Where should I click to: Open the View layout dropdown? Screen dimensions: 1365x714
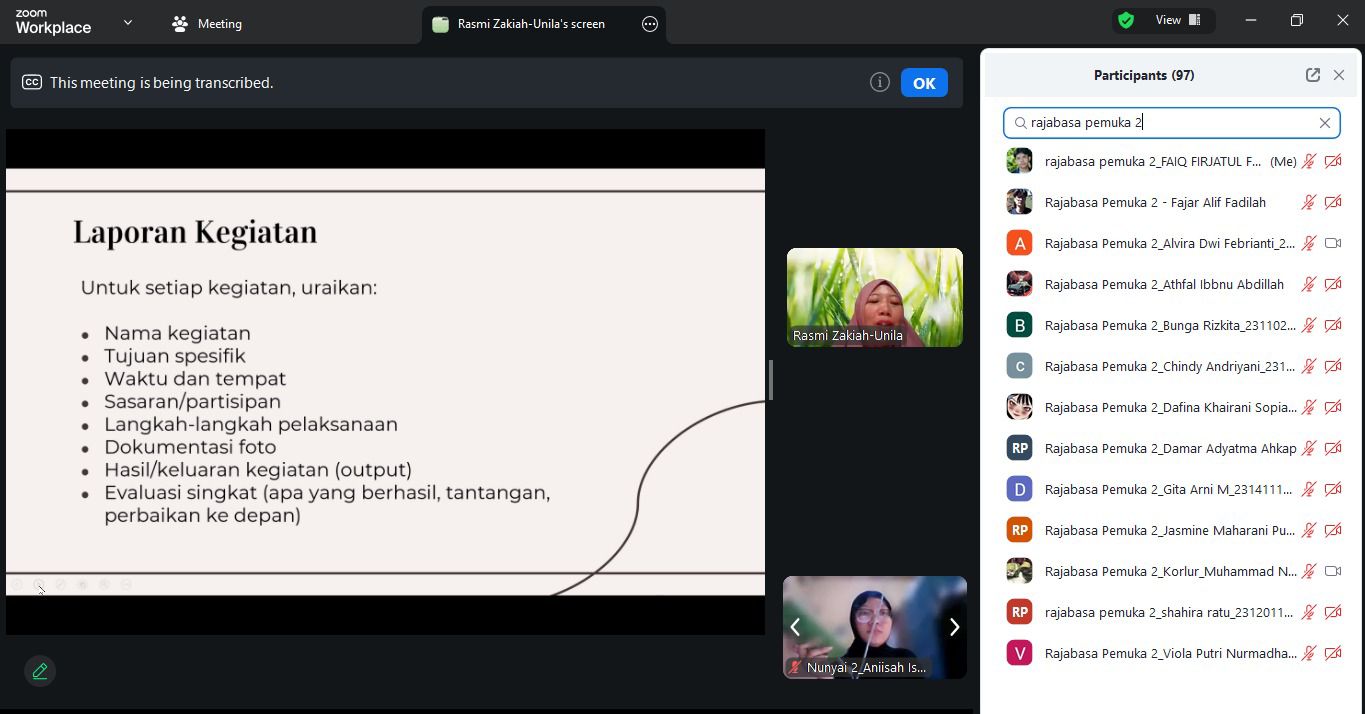pyautogui.click(x=1177, y=20)
